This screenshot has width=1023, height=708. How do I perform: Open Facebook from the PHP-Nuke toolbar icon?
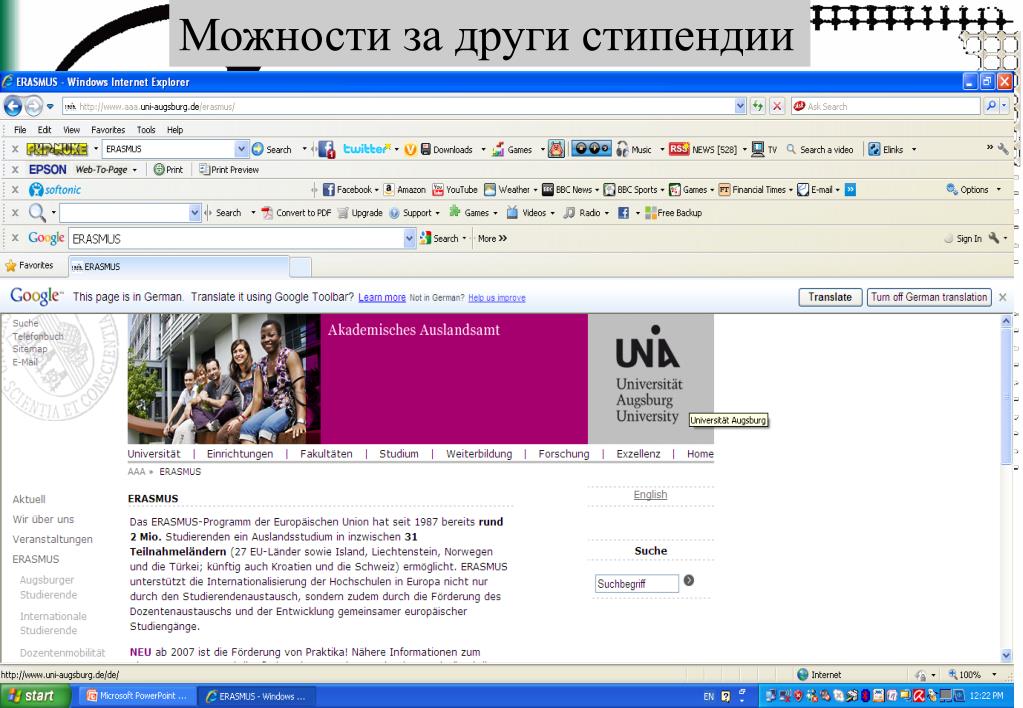pos(326,149)
